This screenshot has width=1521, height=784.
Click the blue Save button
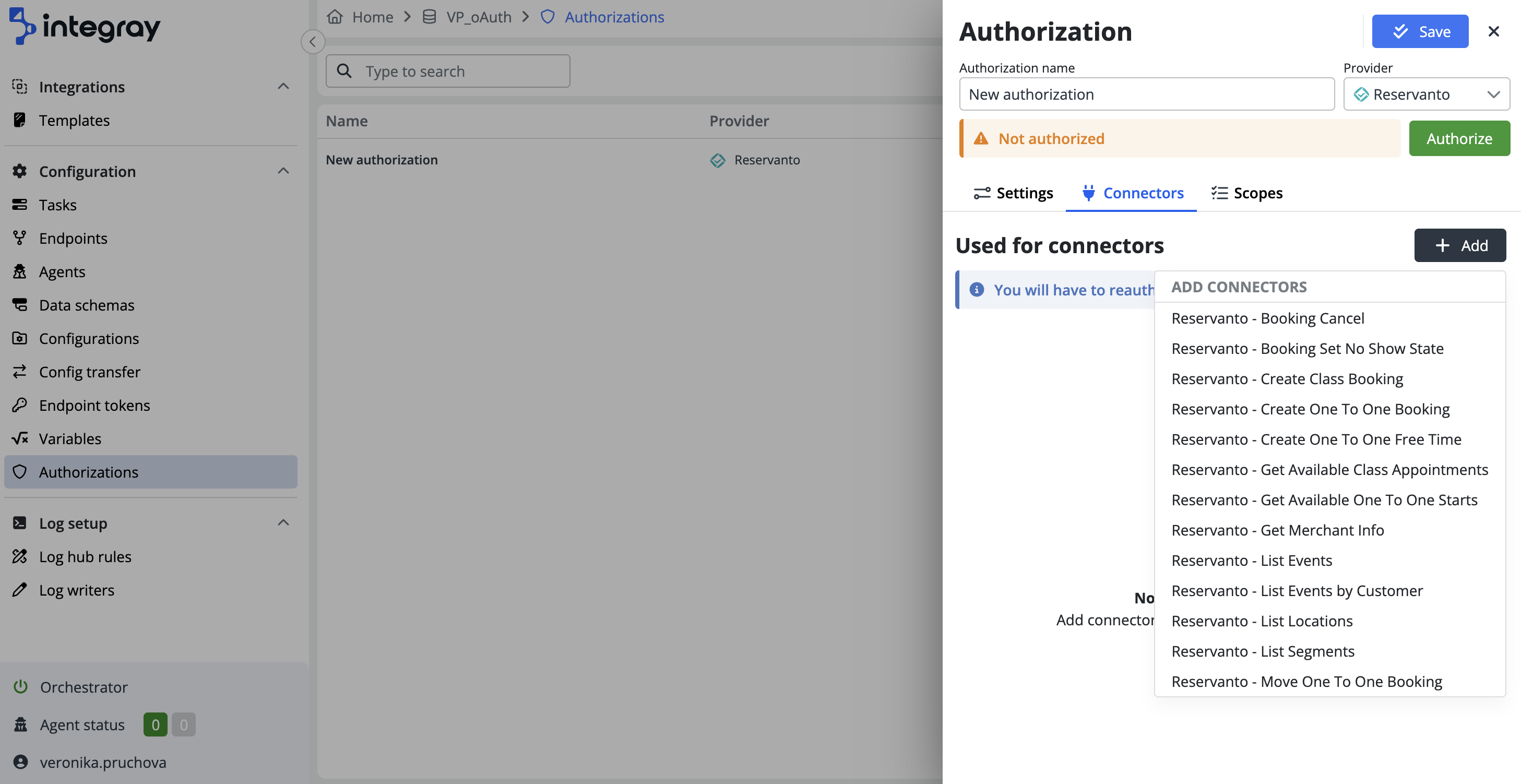1419,31
